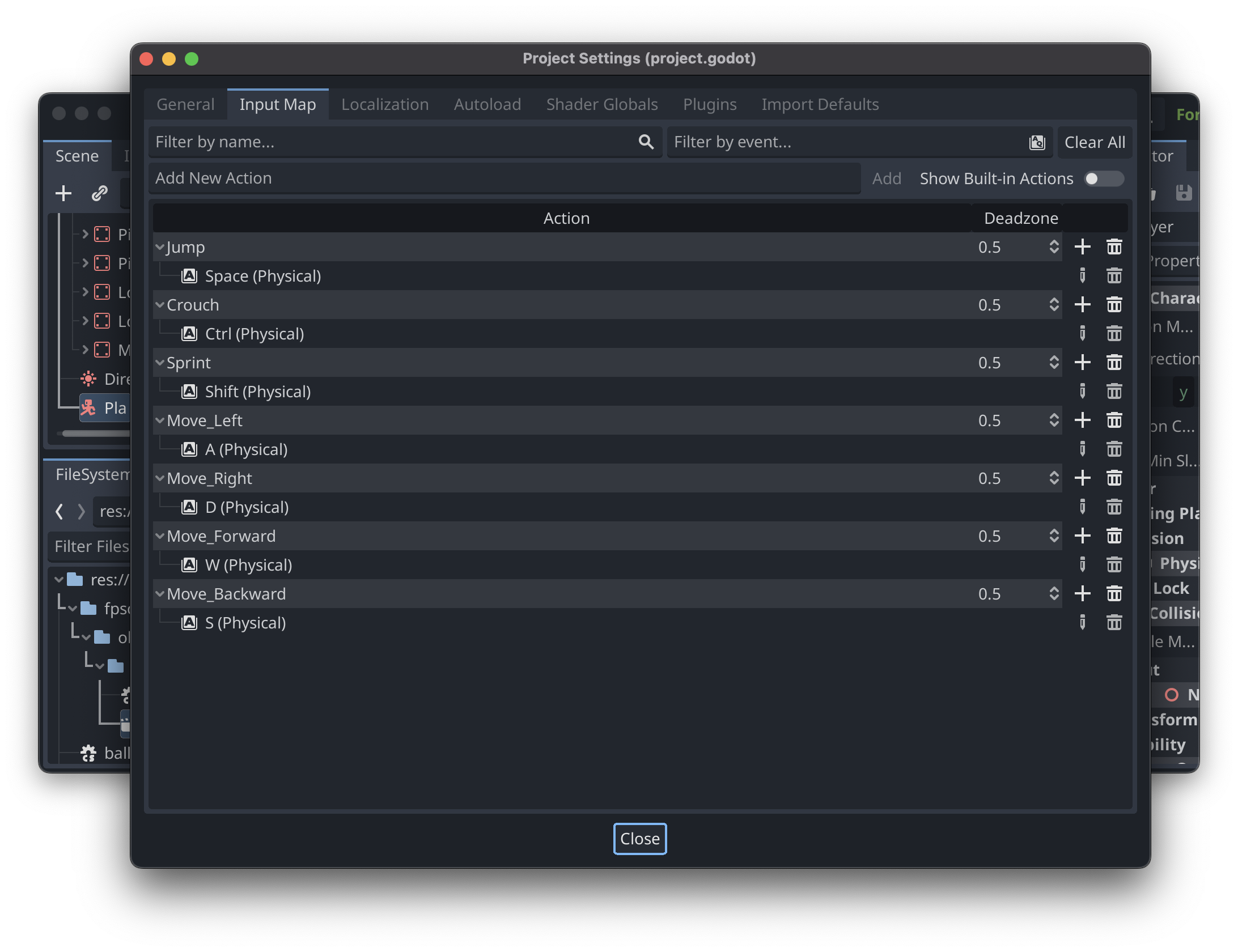Toggle Show Built-in Actions switch
The height and width of the screenshot is (952, 1238).
point(1103,178)
